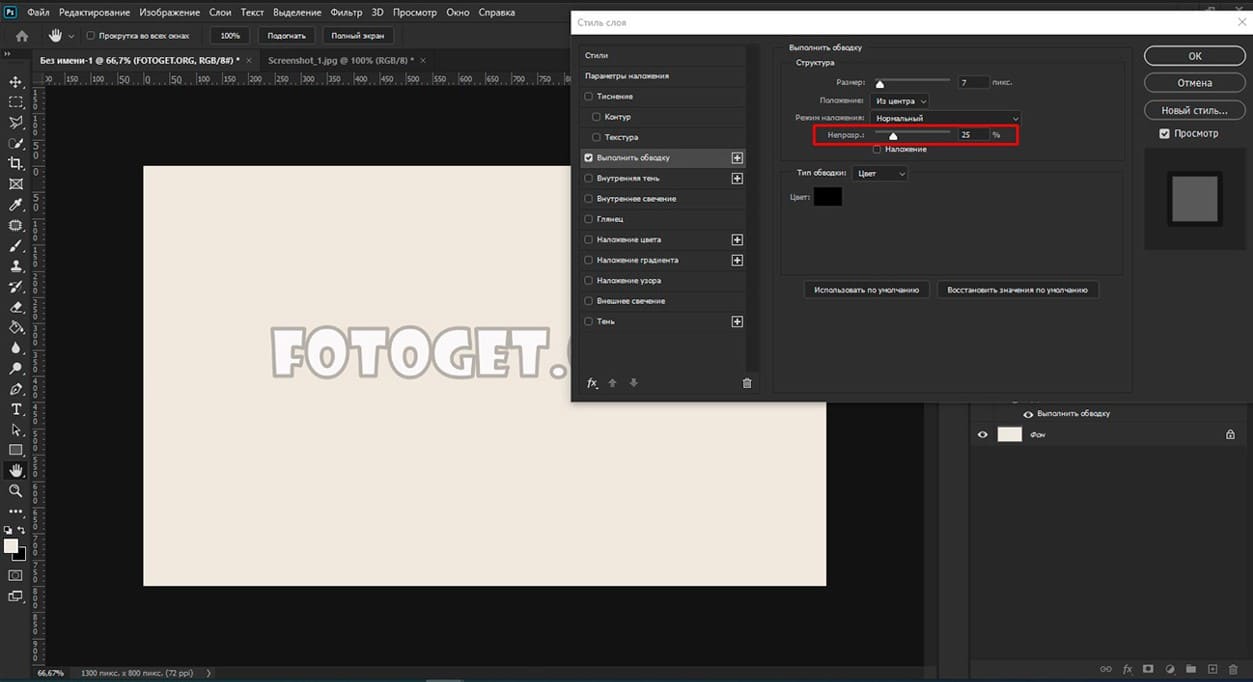Viewport: 1253px width, 682px height.
Task: Click the Новый стиль... button
Action: [1194, 110]
